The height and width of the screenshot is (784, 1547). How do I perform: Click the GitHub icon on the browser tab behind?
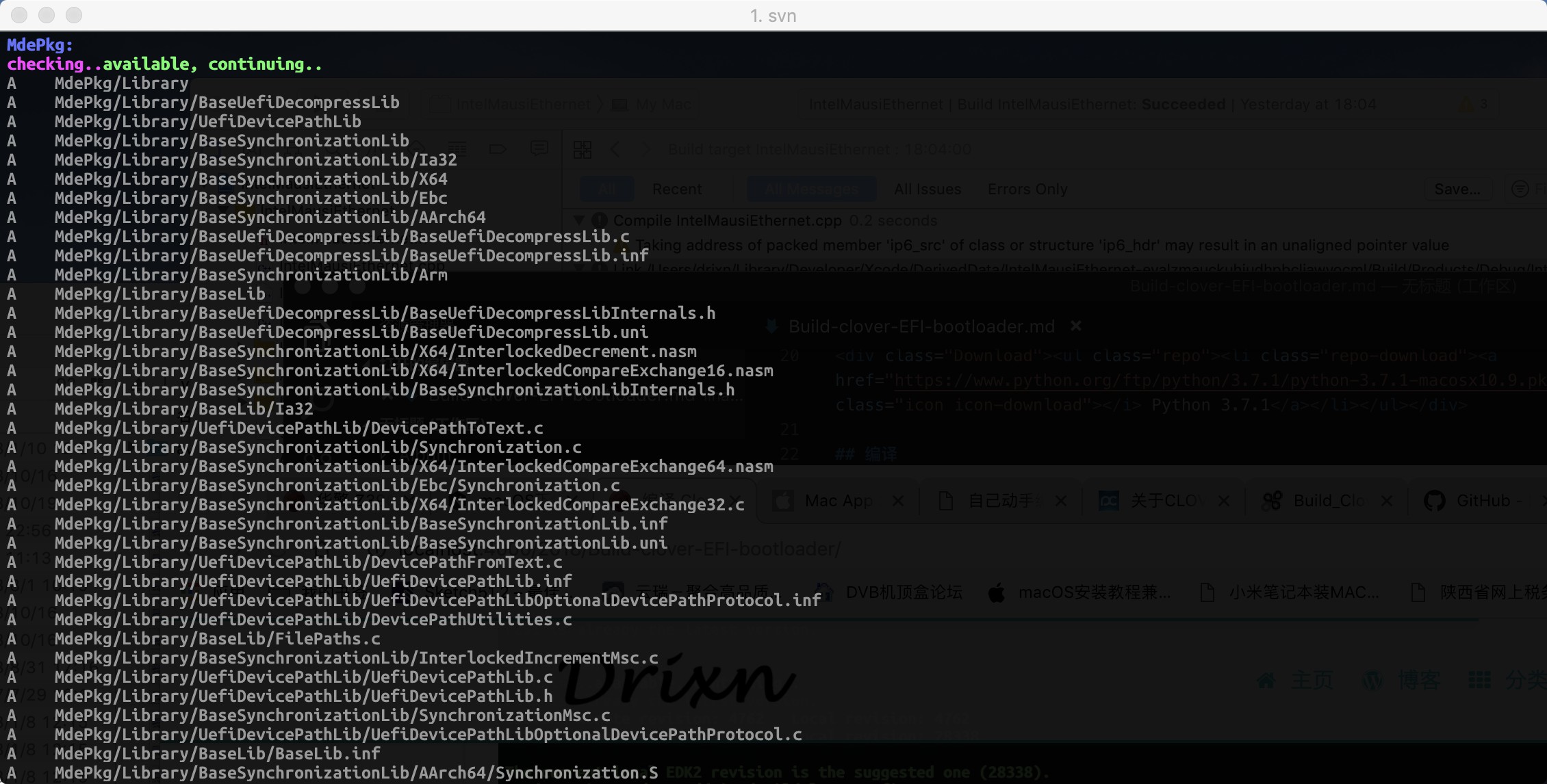(1434, 501)
